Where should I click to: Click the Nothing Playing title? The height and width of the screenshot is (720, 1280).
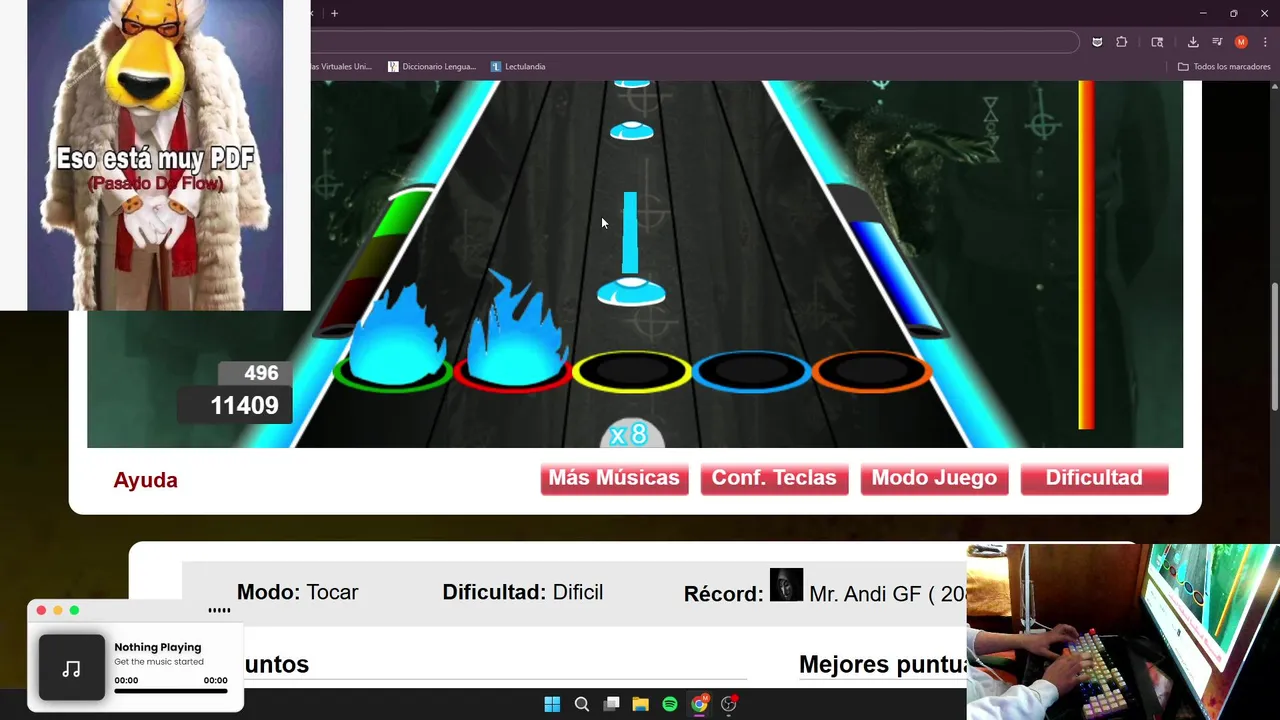(158, 647)
